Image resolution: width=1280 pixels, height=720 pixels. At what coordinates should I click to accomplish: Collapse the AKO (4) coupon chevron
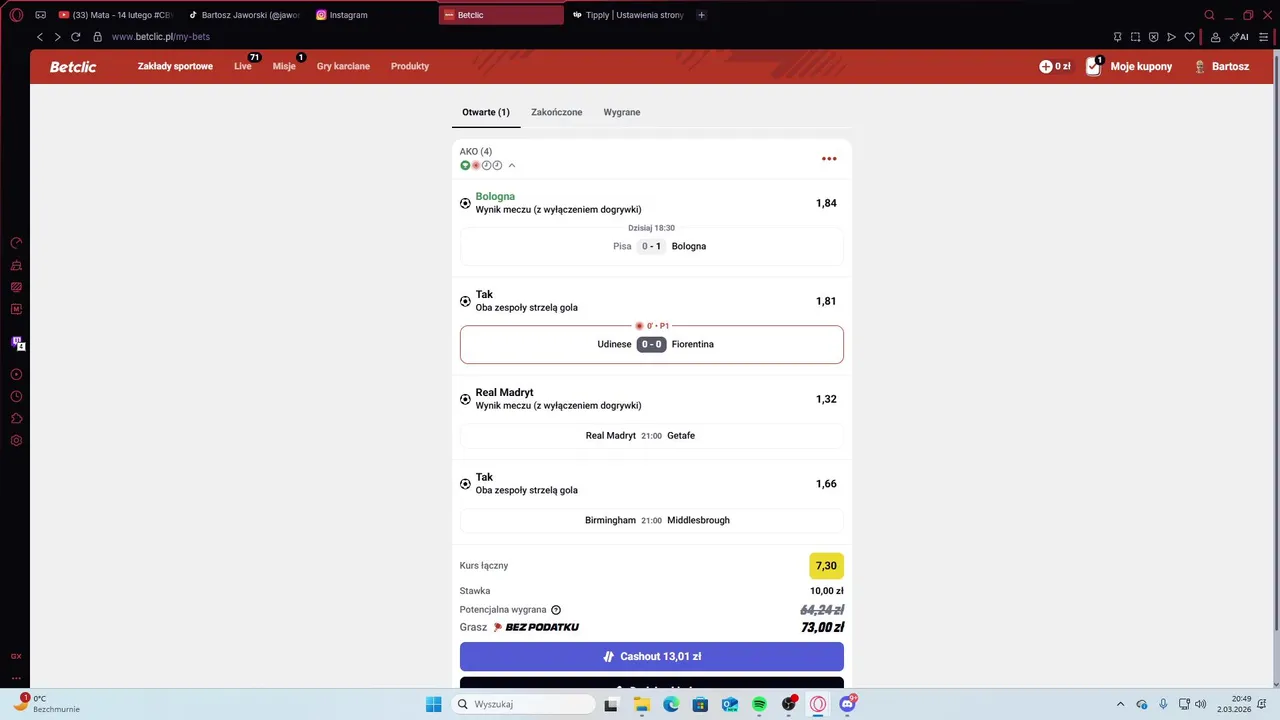(x=512, y=166)
